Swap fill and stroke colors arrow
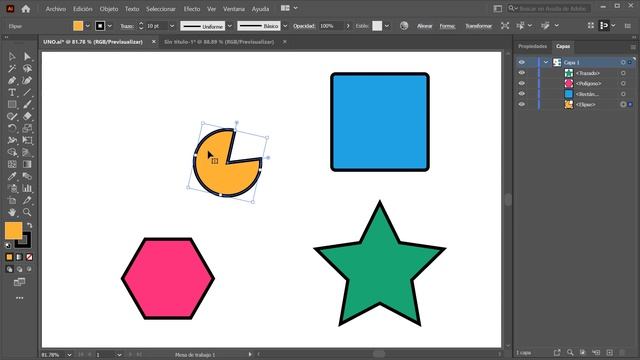640x360 pixels. click(29, 225)
